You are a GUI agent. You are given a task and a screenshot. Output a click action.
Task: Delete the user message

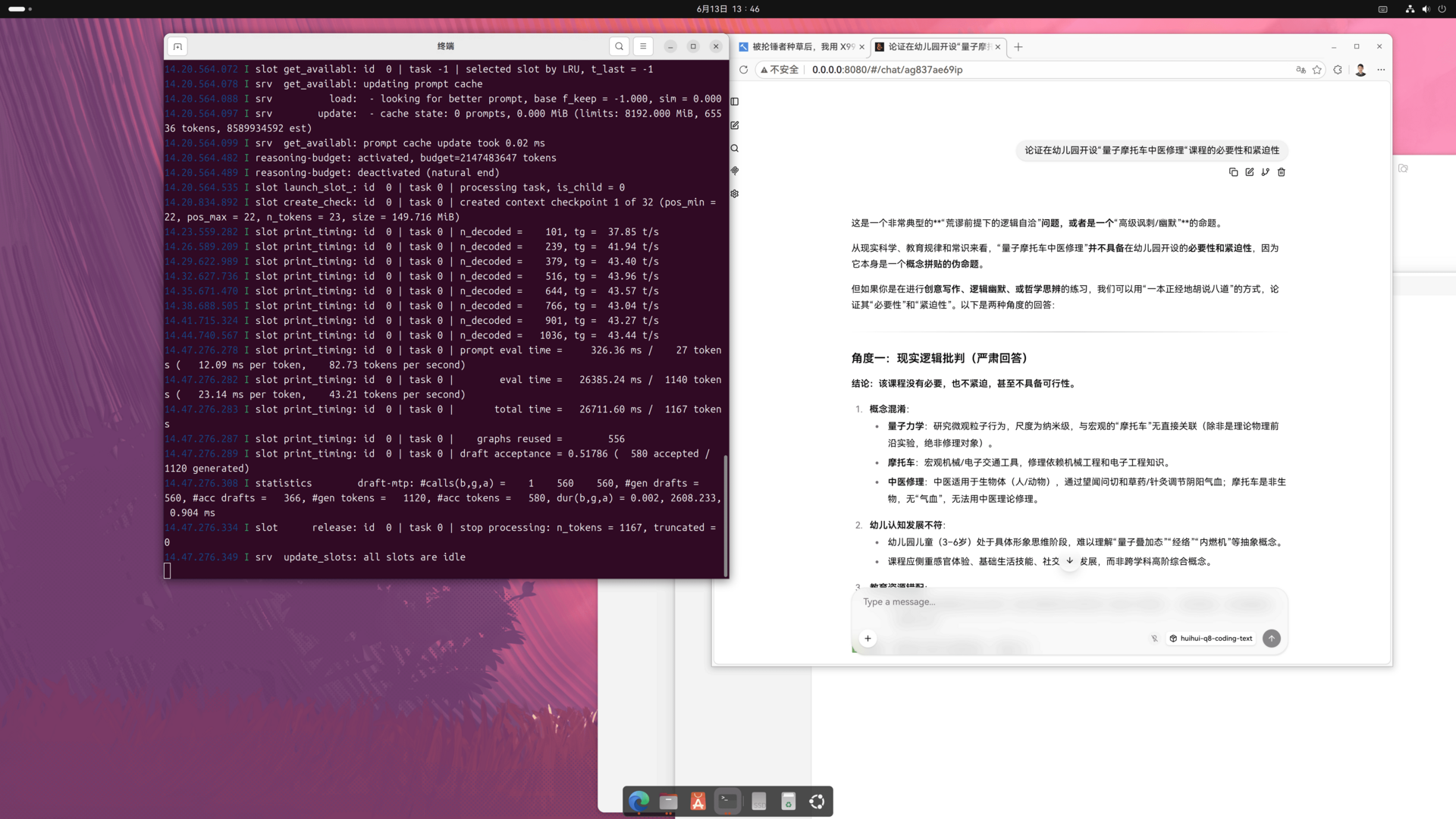[1282, 172]
